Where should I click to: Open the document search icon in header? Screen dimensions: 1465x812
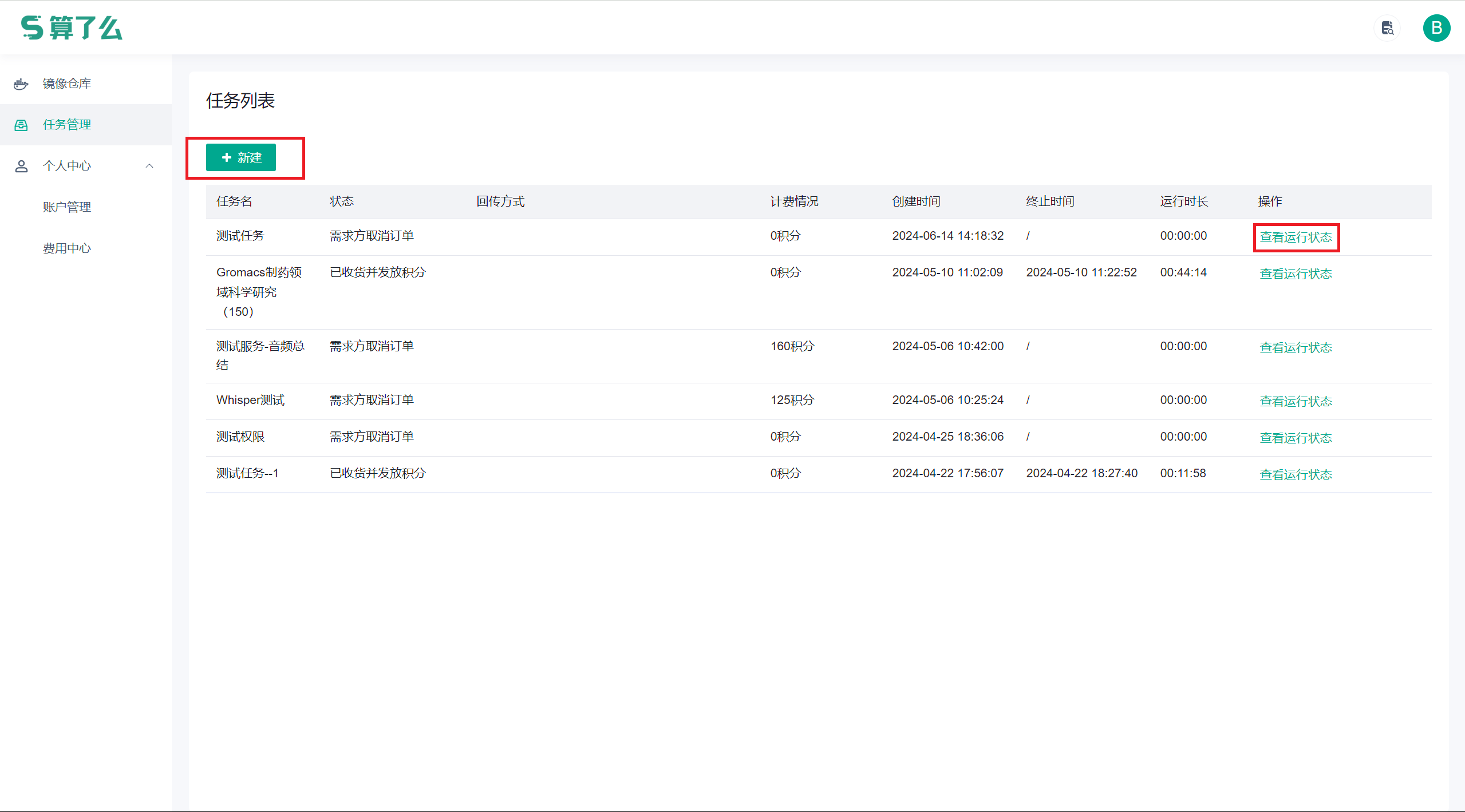point(1387,27)
